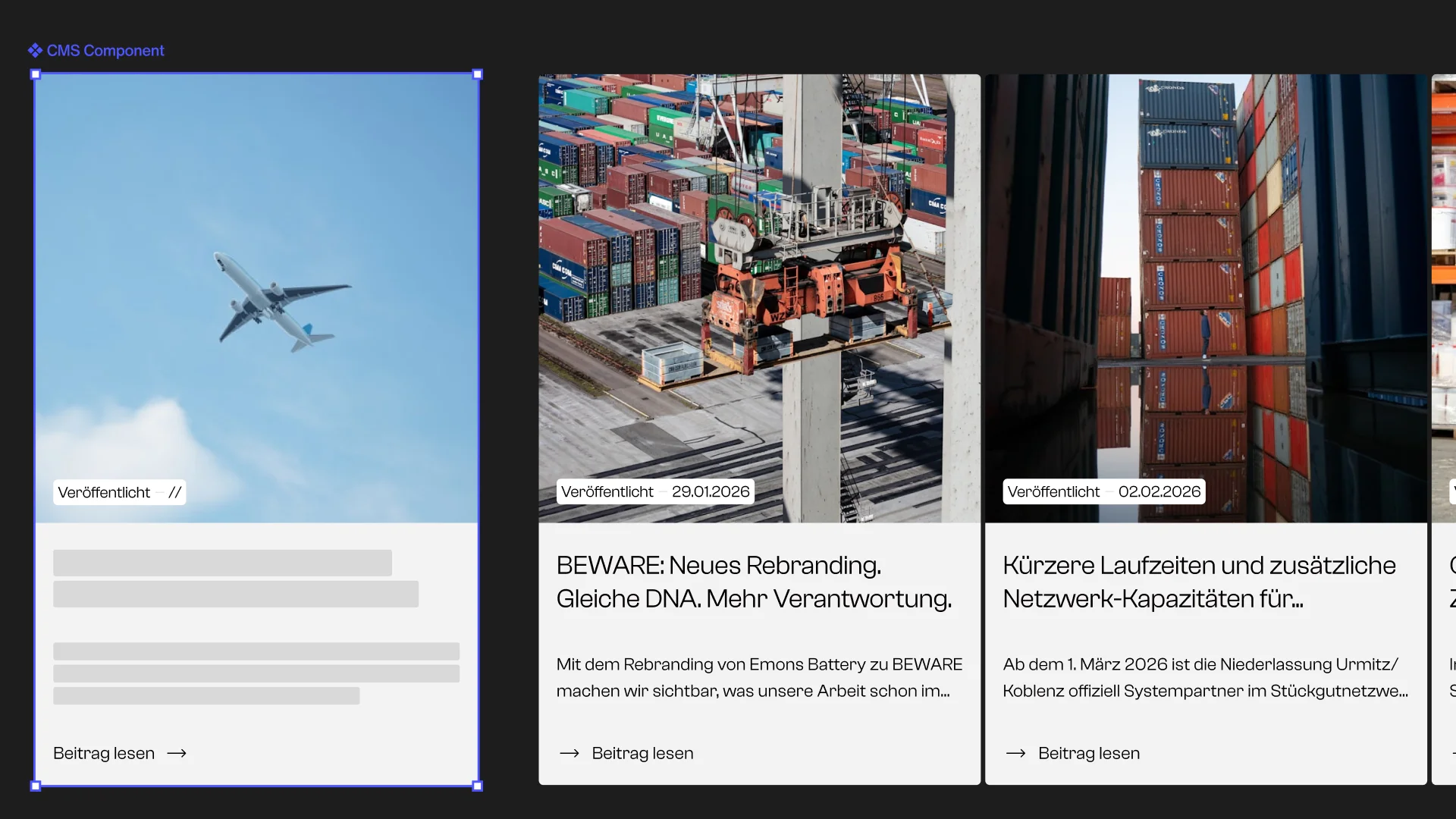Click bottom-left selection resize handle
The image size is (1456, 819).
click(x=36, y=786)
